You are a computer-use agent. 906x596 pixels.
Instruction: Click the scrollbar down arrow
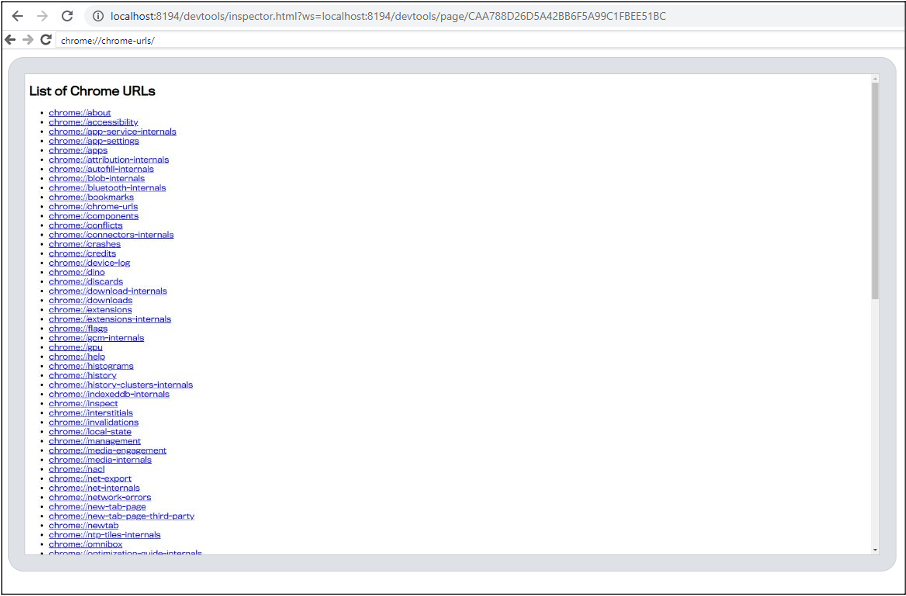[x=875, y=550]
